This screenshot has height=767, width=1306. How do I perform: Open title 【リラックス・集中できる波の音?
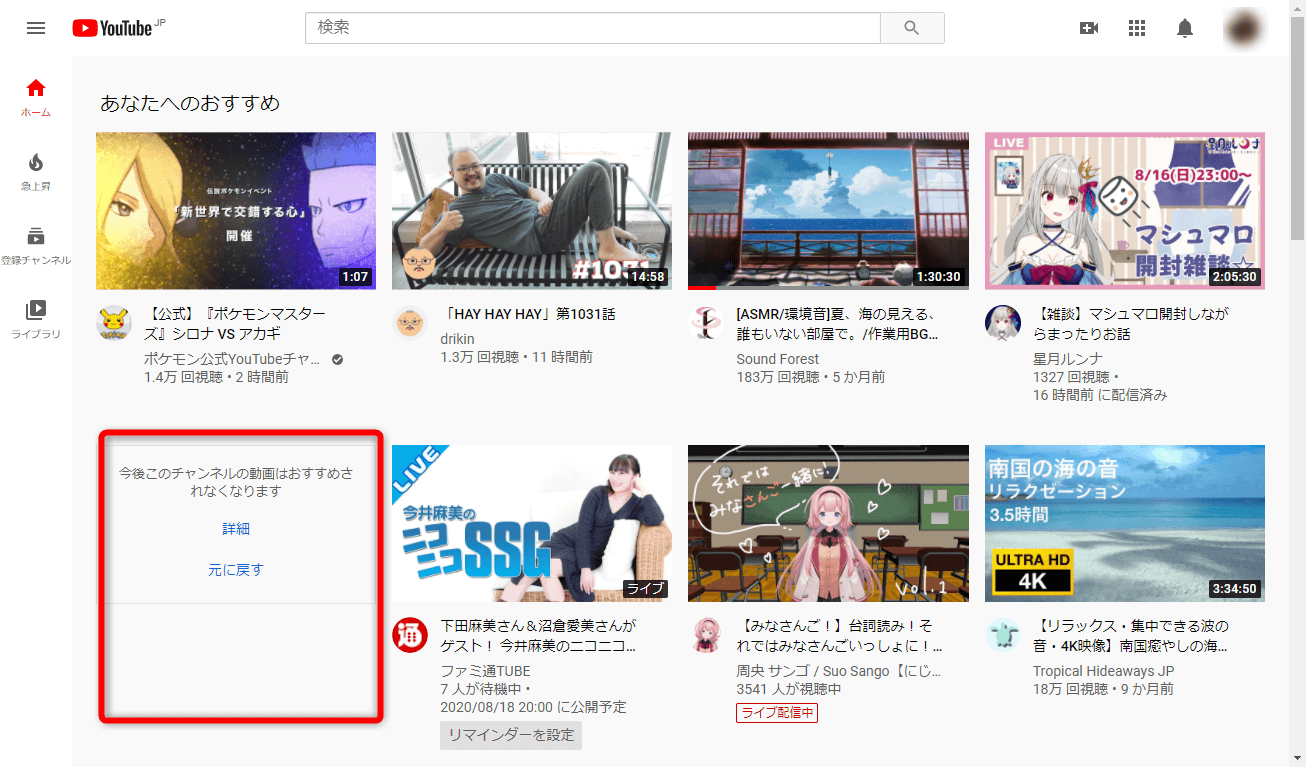tap(1131, 636)
